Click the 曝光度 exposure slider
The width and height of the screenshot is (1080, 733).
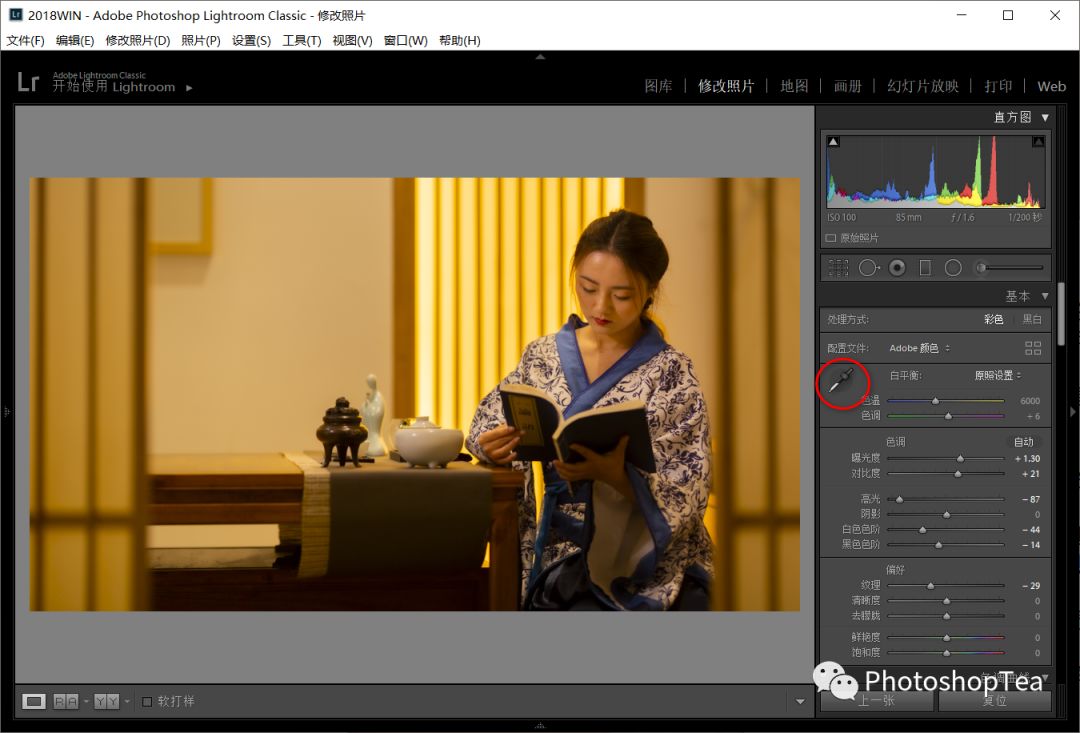pos(945,458)
